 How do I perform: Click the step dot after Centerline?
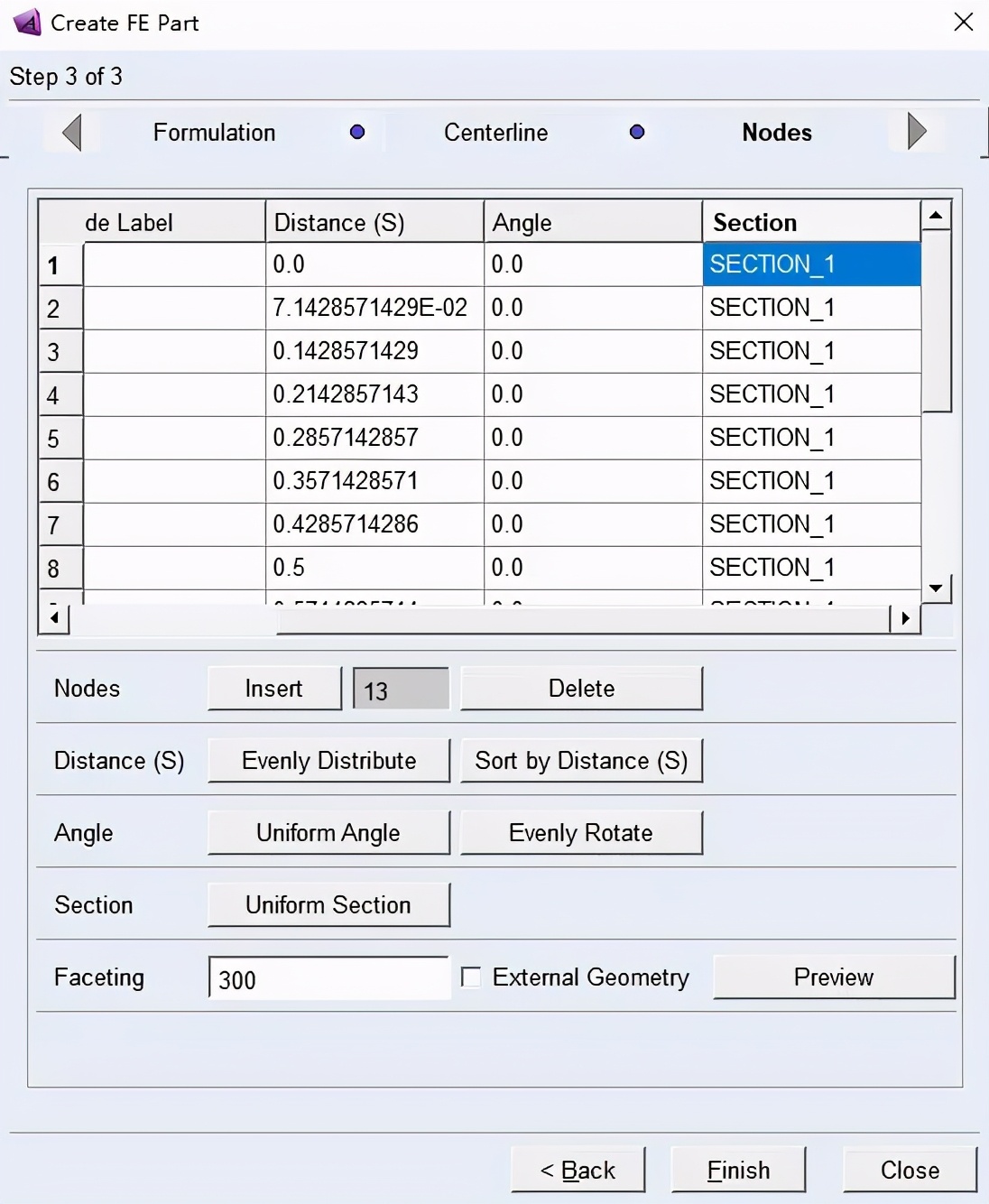[637, 133]
